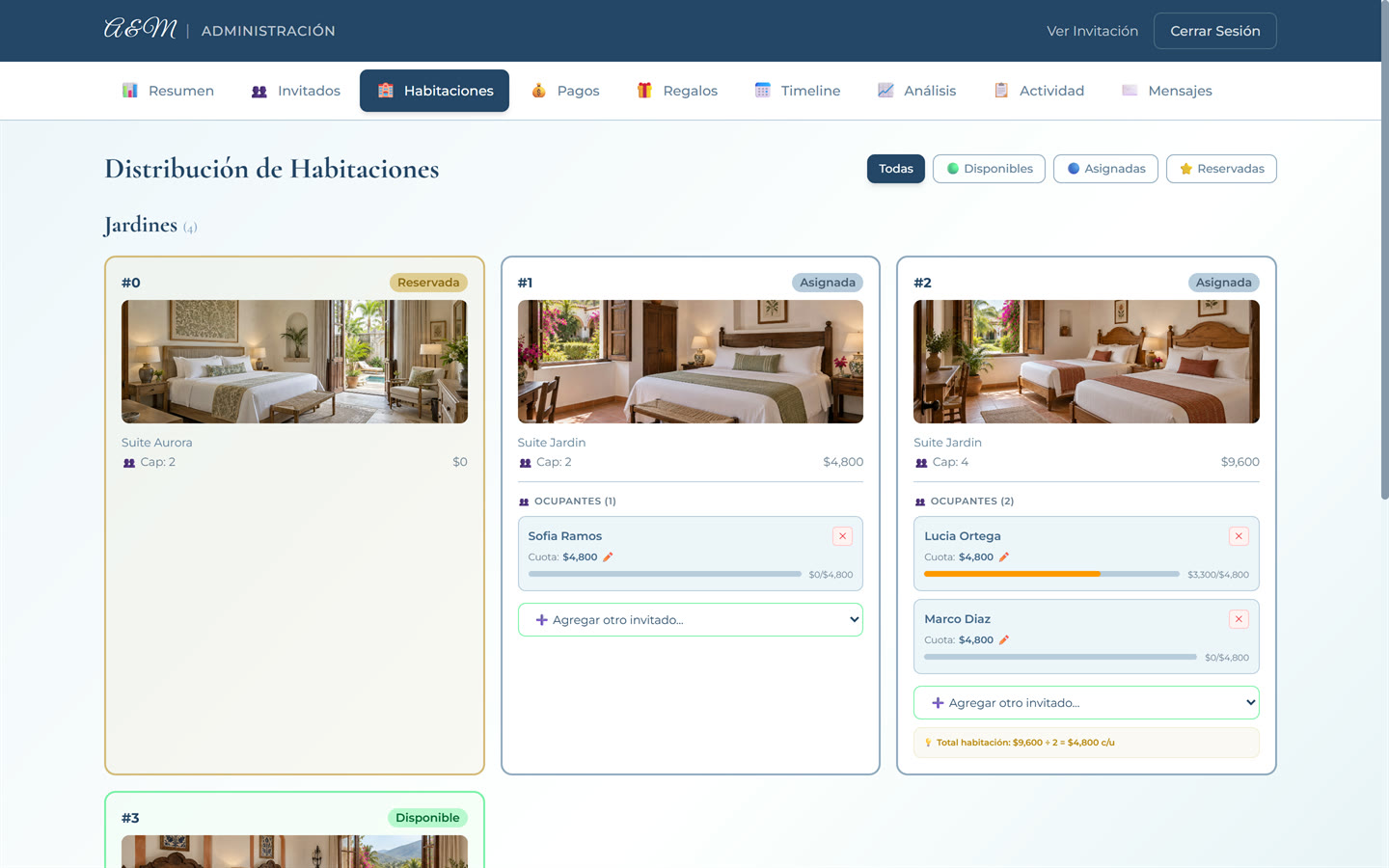Screen dimensions: 1389x868
Task: Edit Sofia Ramos quota pencil icon
Action: (608, 557)
